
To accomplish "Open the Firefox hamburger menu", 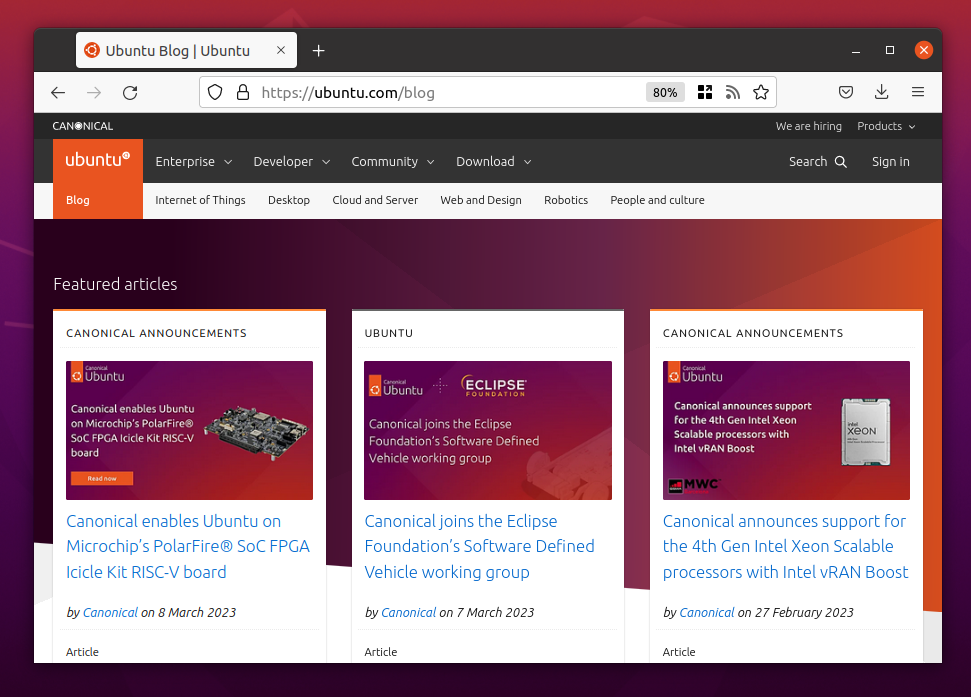I will [918, 92].
